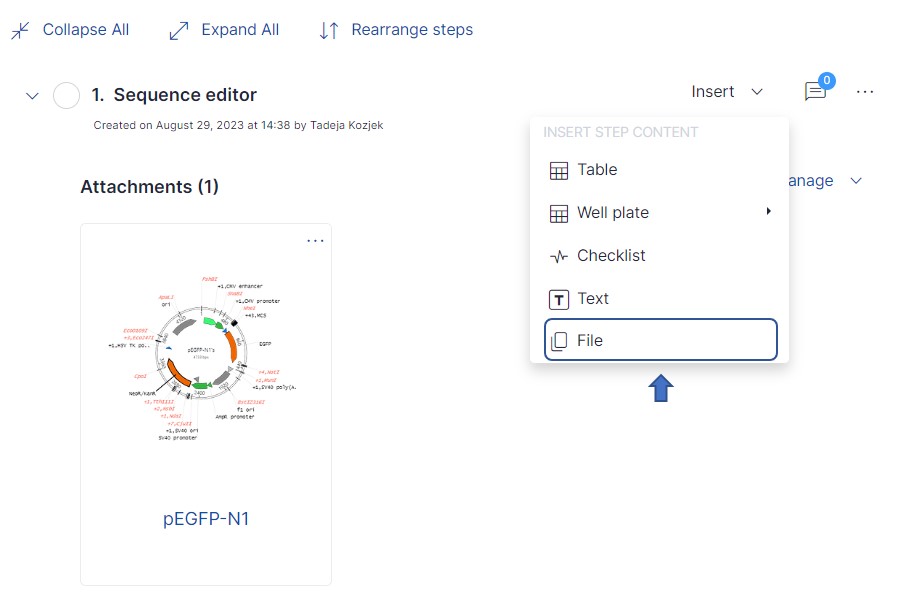The height and width of the screenshot is (593, 897).
Task: Click the Rearrange steps icon
Action: [328, 29]
